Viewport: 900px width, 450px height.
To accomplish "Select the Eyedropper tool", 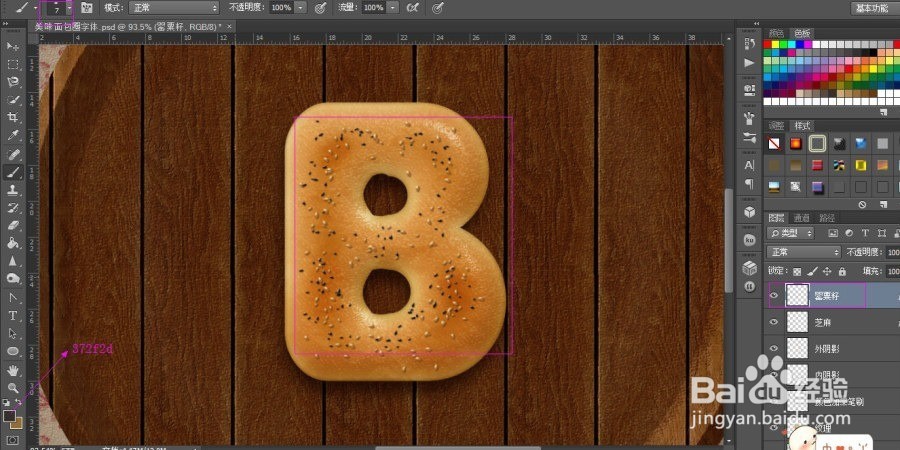I will point(13,135).
